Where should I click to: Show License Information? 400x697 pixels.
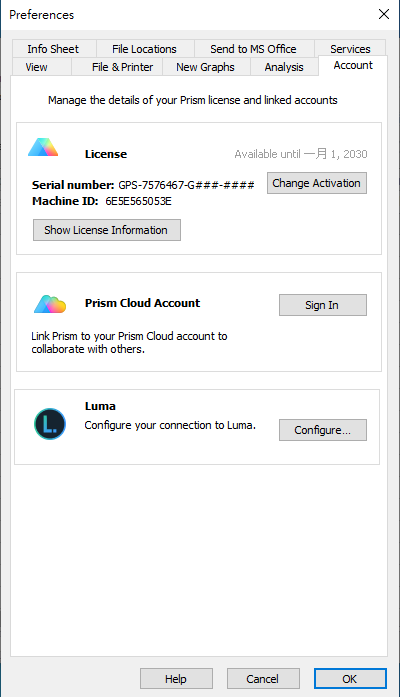tap(107, 230)
